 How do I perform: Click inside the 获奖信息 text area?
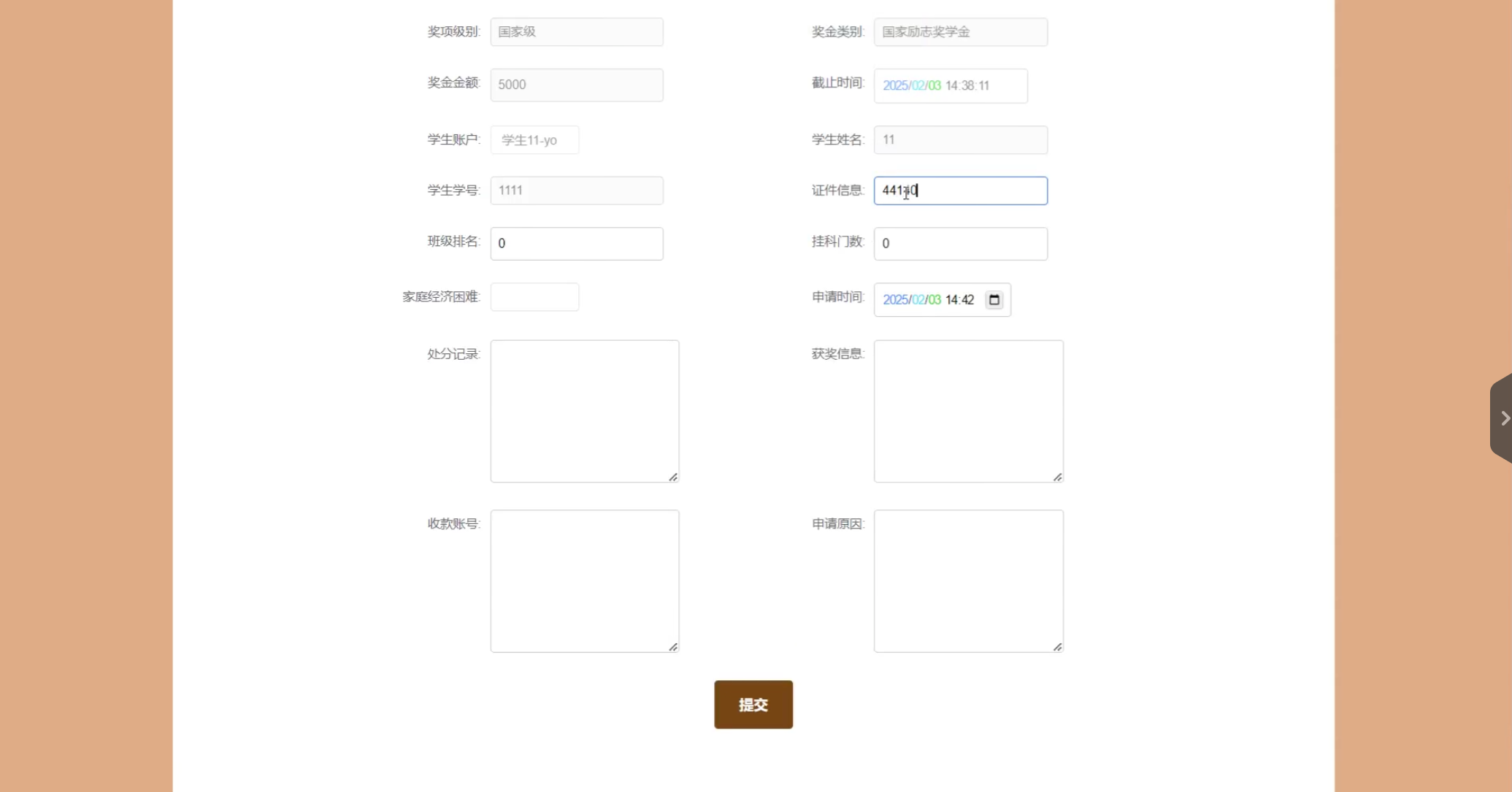[968, 410]
